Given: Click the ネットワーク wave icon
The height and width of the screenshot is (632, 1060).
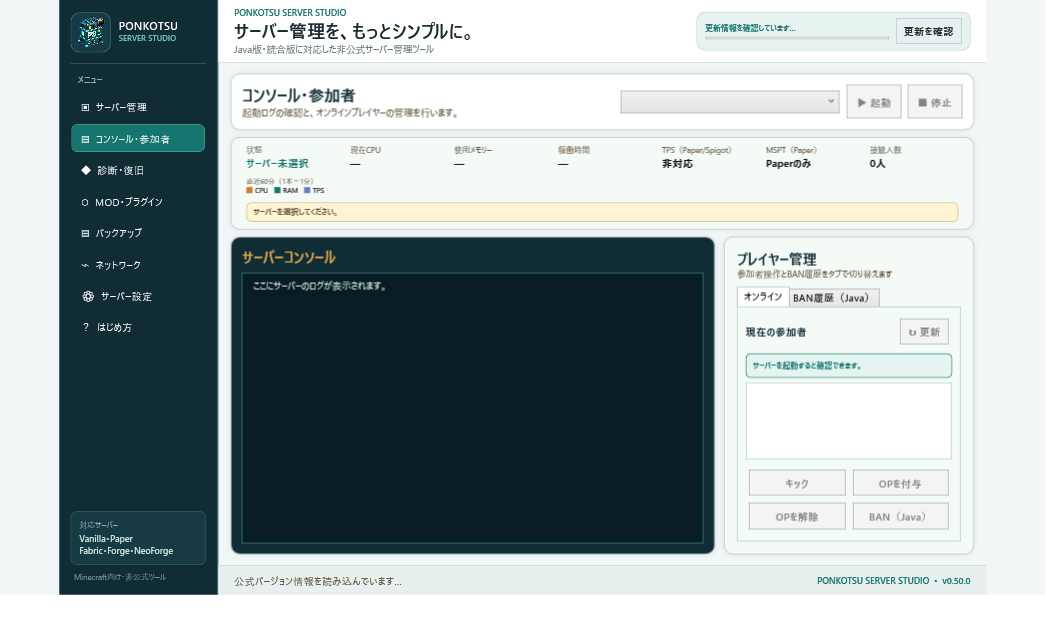Looking at the screenshot, I should pos(85,265).
